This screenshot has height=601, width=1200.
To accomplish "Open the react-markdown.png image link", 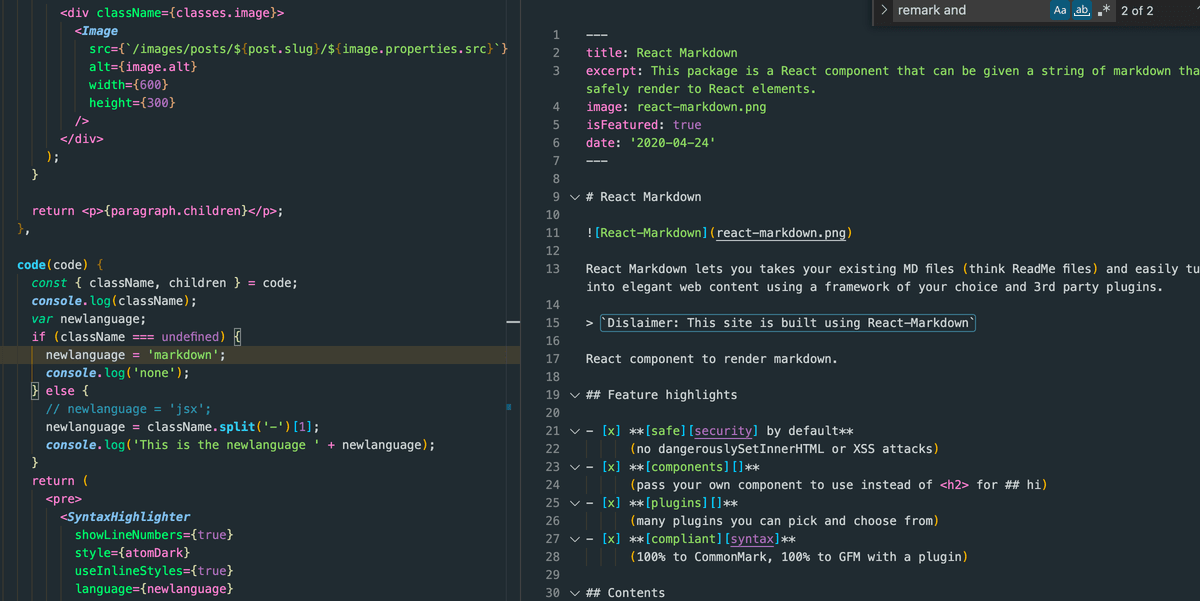I will pos(782,233).
